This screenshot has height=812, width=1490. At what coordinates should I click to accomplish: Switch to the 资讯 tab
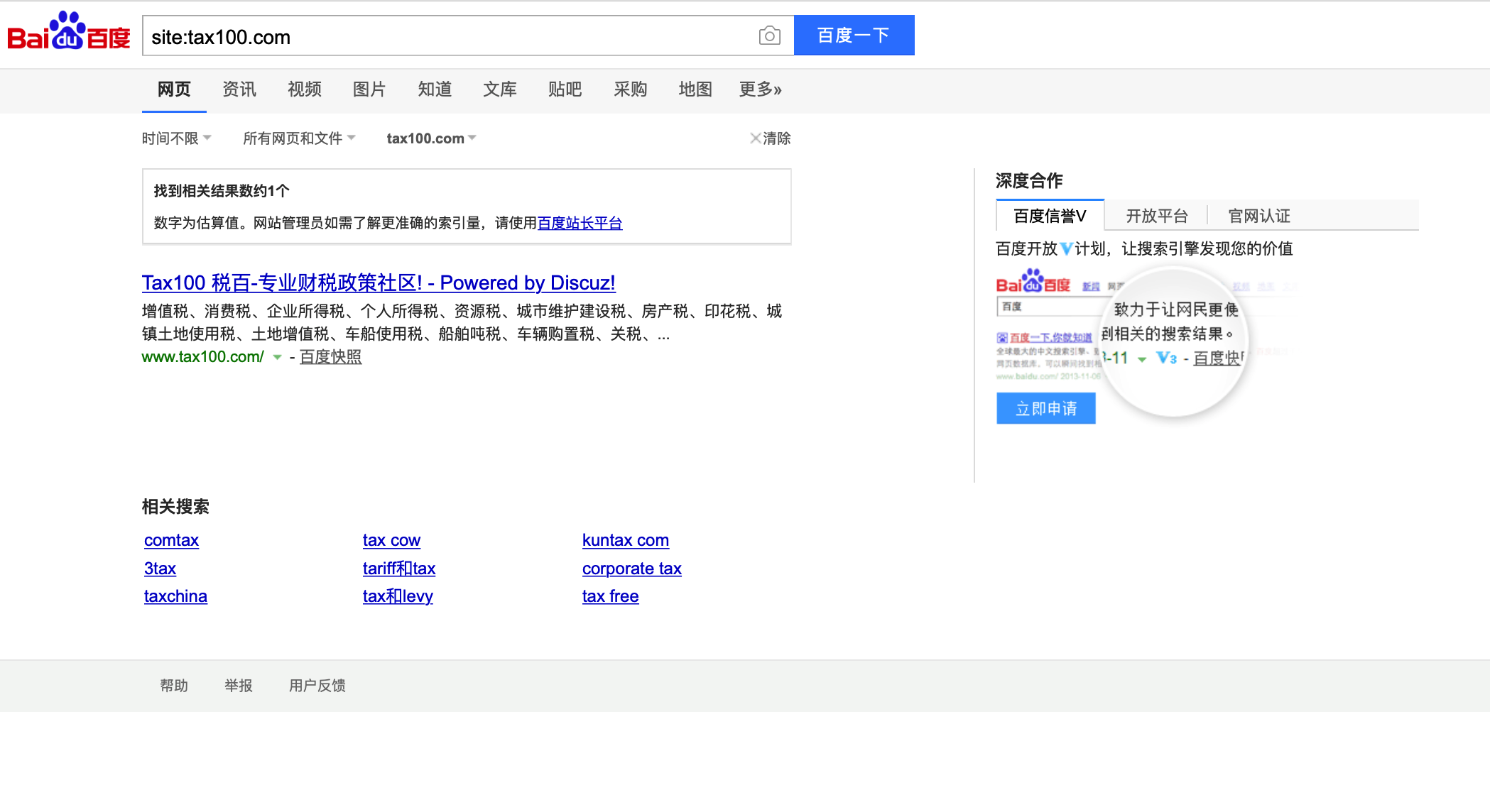[x=239, y=89]
